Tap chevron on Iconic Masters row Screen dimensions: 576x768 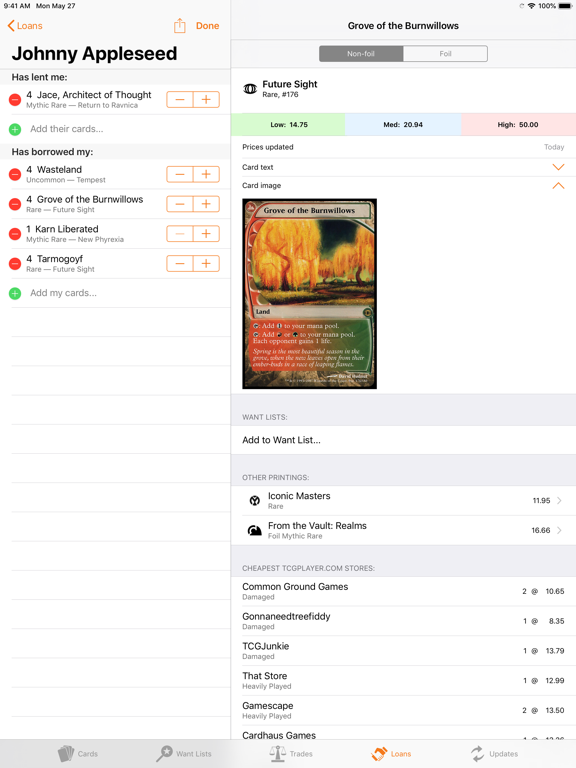[x=559, y=501]
